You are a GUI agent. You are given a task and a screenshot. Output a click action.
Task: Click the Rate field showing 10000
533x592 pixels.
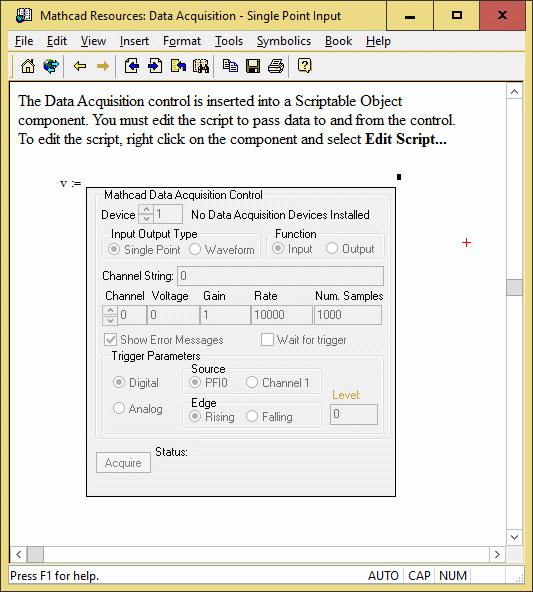pos(282,315)
